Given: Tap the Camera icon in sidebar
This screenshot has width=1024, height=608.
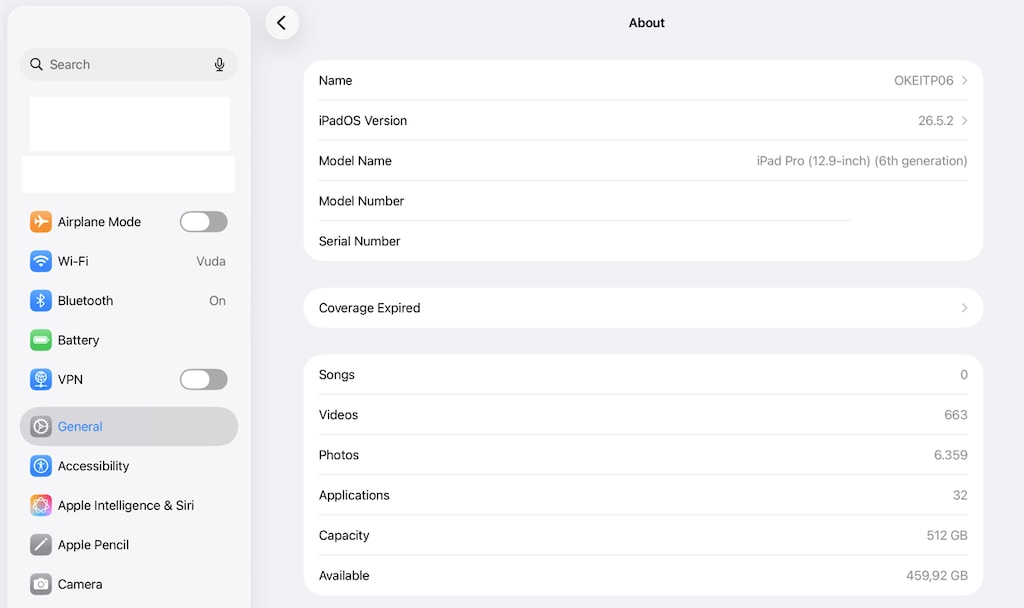Looking at the screenshot, I should pos(40,584).
